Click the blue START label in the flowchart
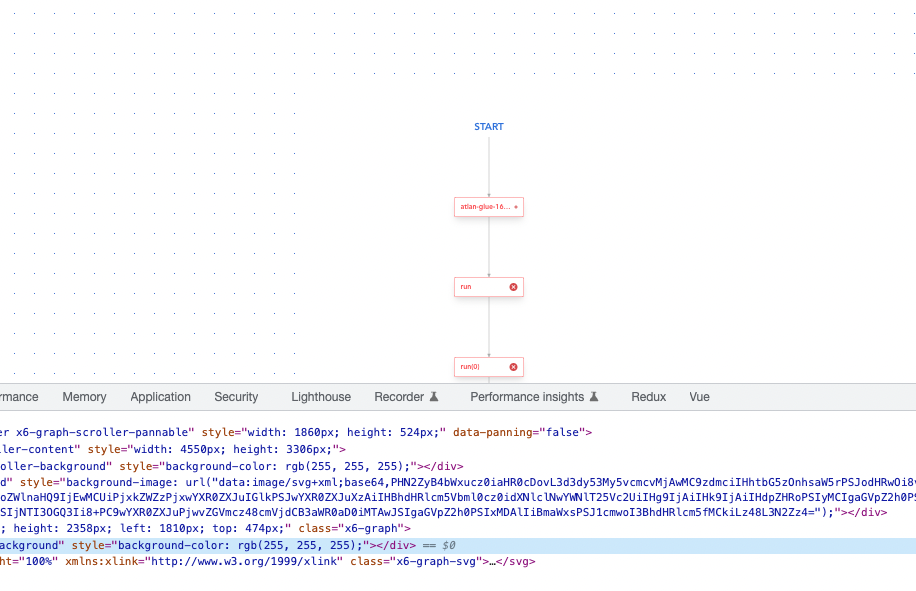The height and width of the screenshot is (591, 916). [489, 126]
